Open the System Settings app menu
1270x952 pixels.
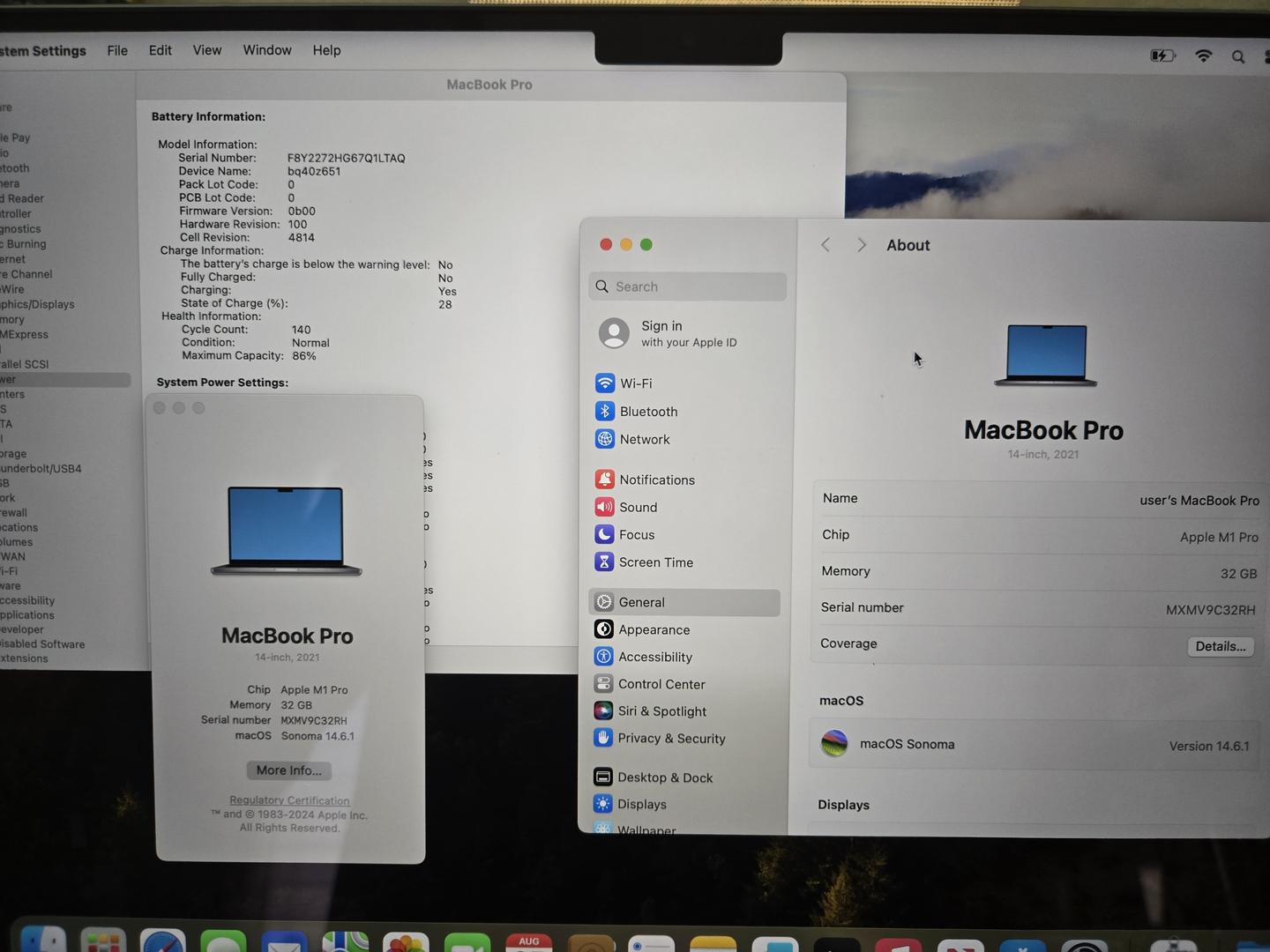coord(43,51)
